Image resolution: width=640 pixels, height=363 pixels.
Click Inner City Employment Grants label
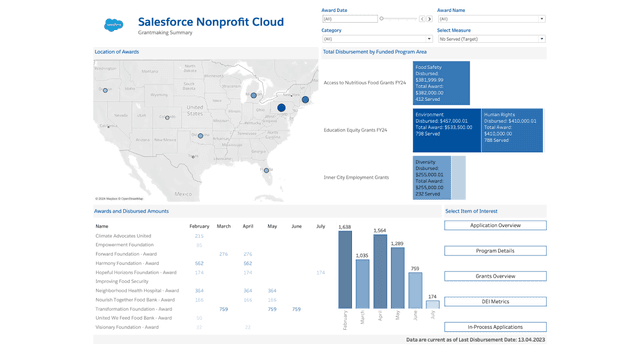[x=356, y=178]
